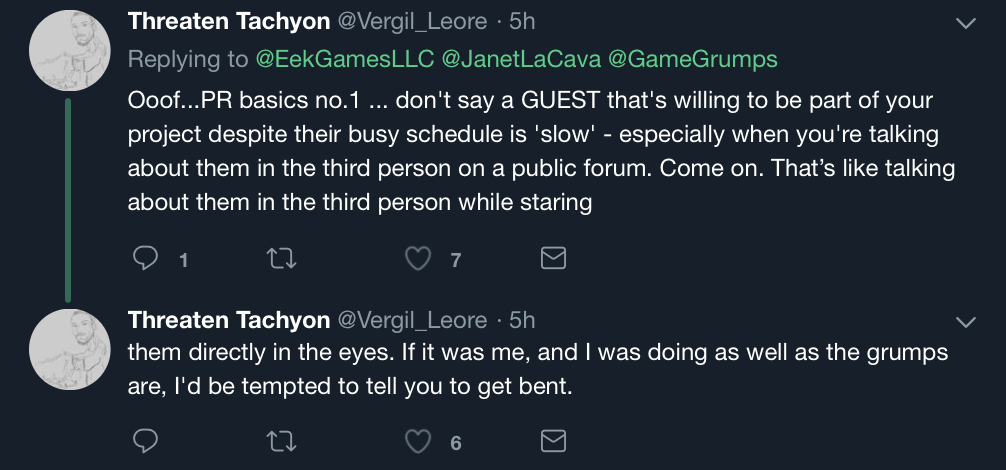
Task: Reply to the second tweet via comment icon
Action: tap(146, 441)
